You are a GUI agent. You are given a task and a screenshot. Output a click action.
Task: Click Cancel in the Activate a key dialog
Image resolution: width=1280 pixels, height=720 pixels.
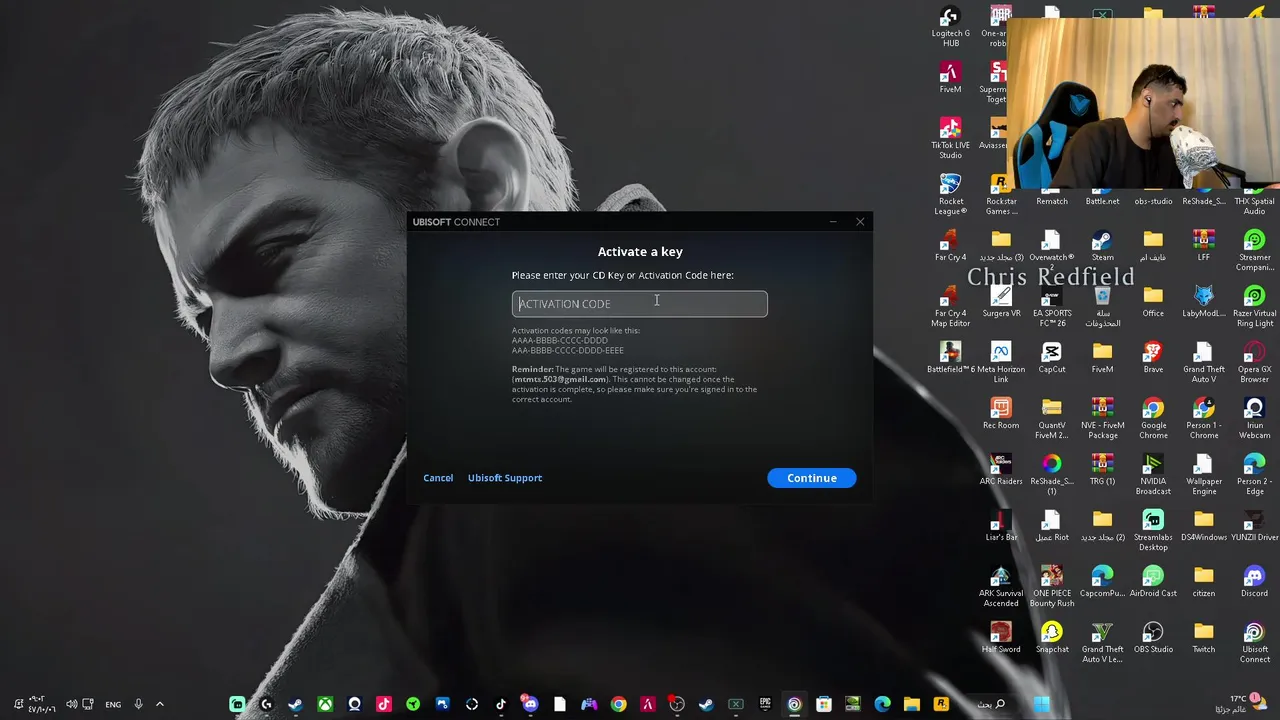438,478
